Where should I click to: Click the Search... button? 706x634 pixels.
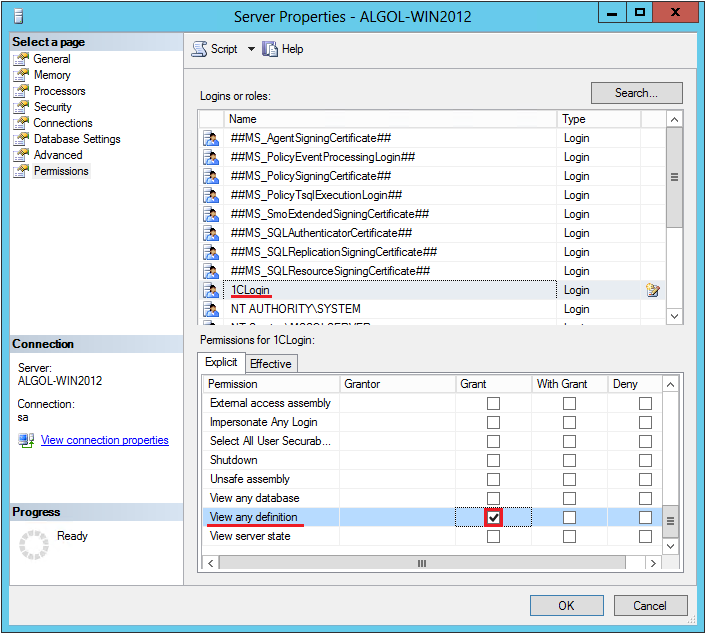point(636,93)
